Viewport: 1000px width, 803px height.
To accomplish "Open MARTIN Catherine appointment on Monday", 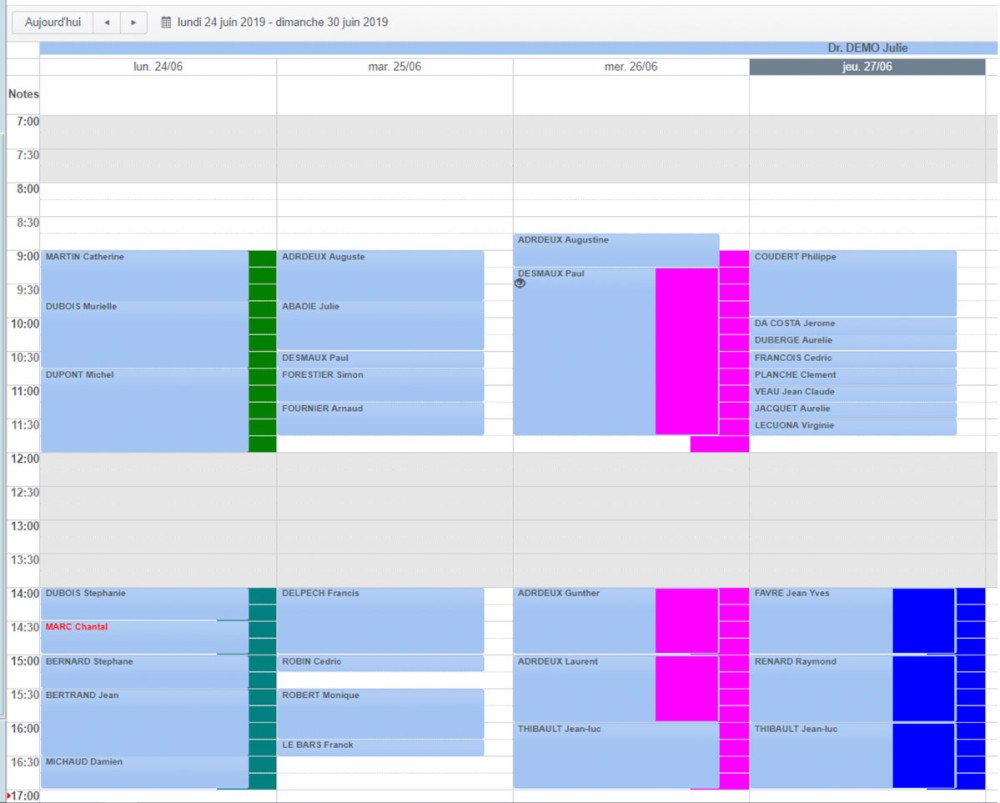I will (144, 274).
